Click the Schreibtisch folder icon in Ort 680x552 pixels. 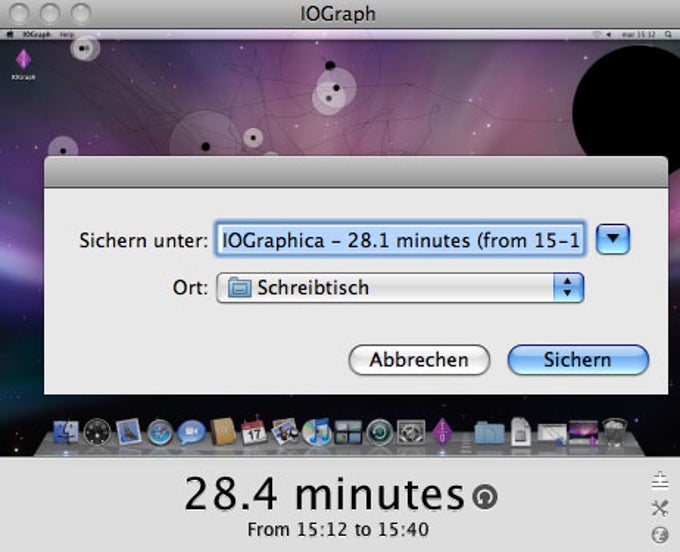240,287
